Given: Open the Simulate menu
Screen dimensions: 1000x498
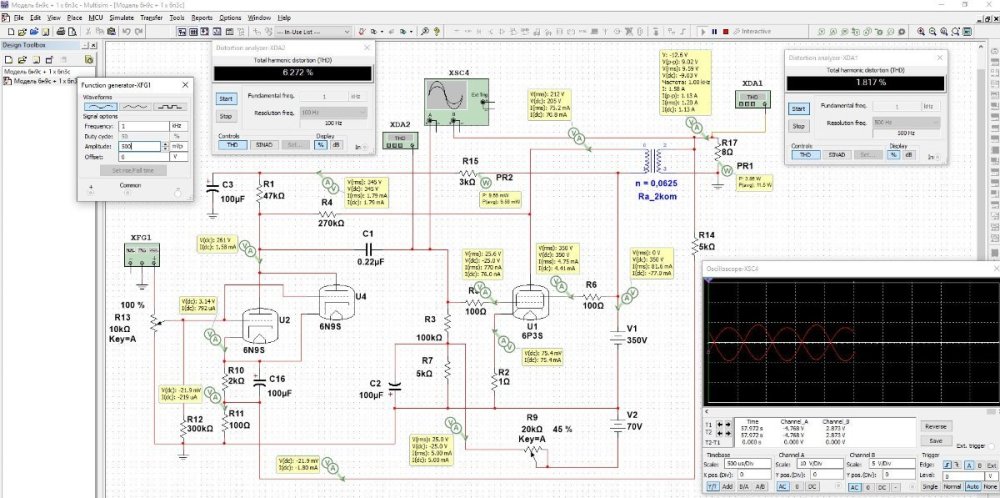Looking at the screenshot, I should coord(121,18).
